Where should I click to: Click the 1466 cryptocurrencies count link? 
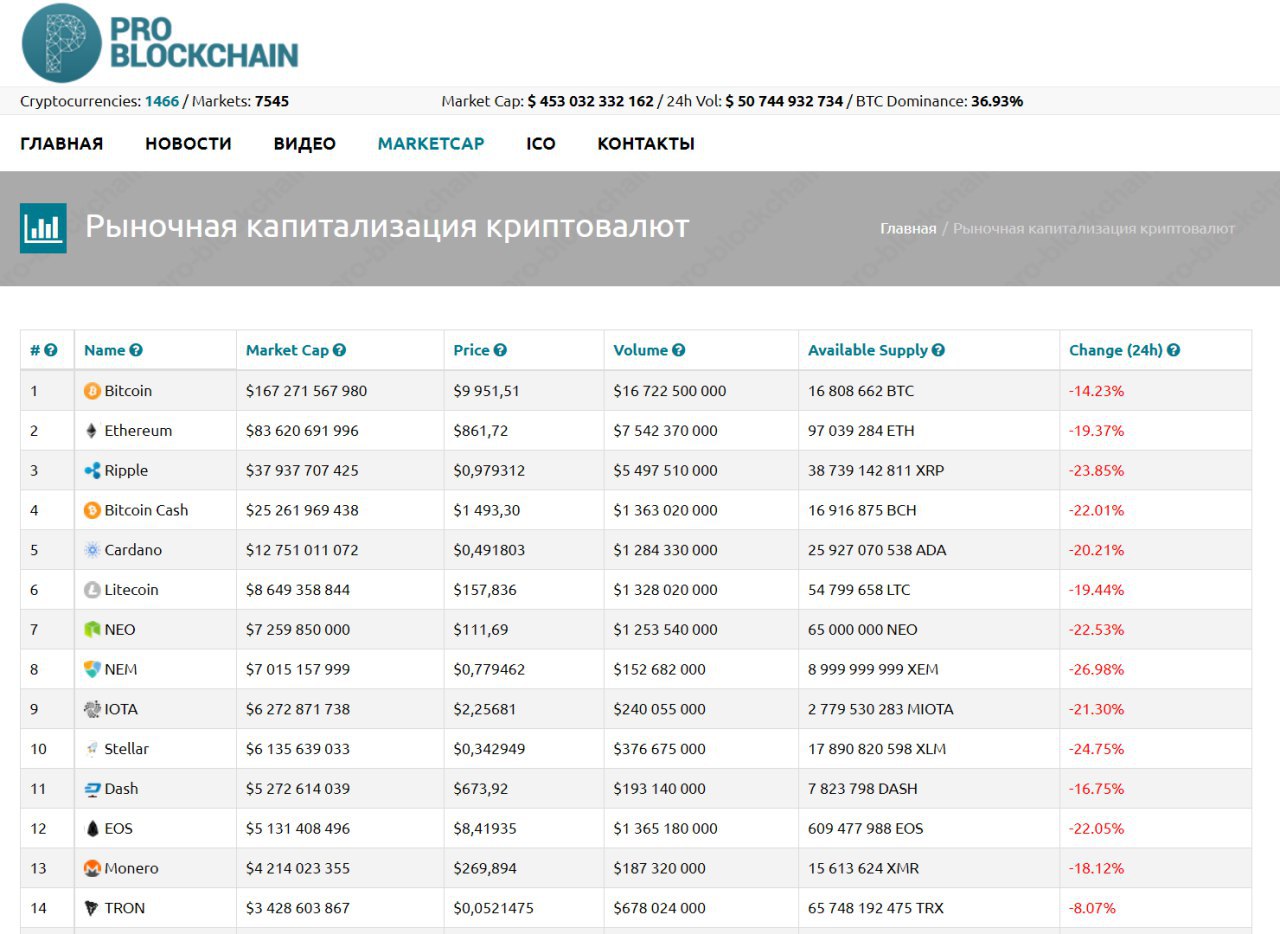(162, 101)
